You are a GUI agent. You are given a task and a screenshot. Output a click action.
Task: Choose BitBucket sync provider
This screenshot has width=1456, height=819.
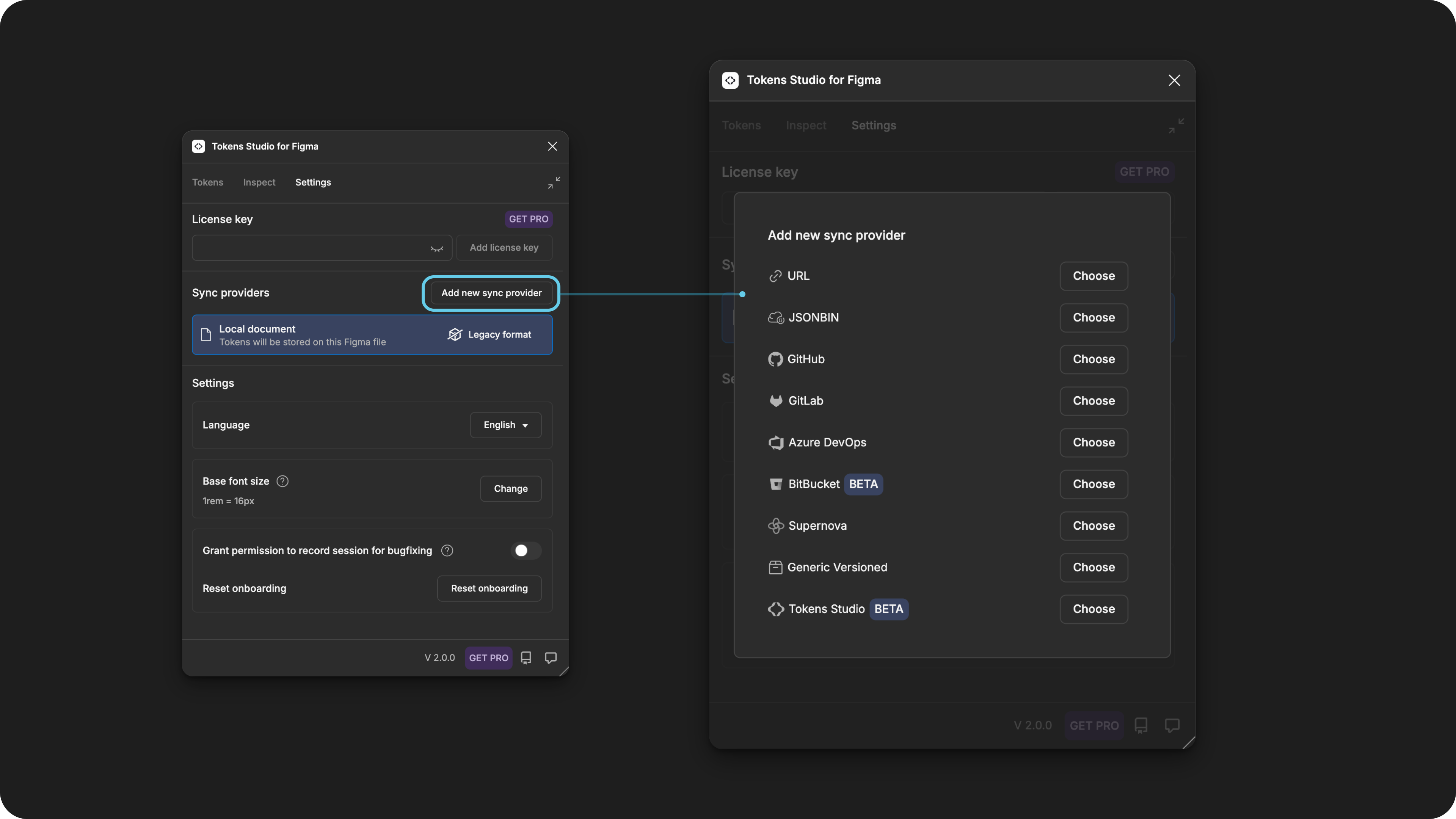click(x=1094, y=485)
